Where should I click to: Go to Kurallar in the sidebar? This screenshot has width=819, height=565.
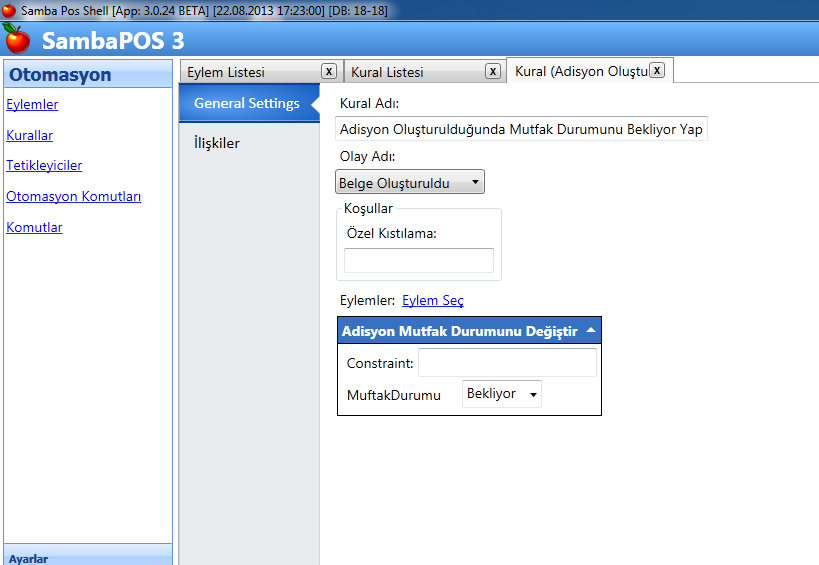pos(29,135)
